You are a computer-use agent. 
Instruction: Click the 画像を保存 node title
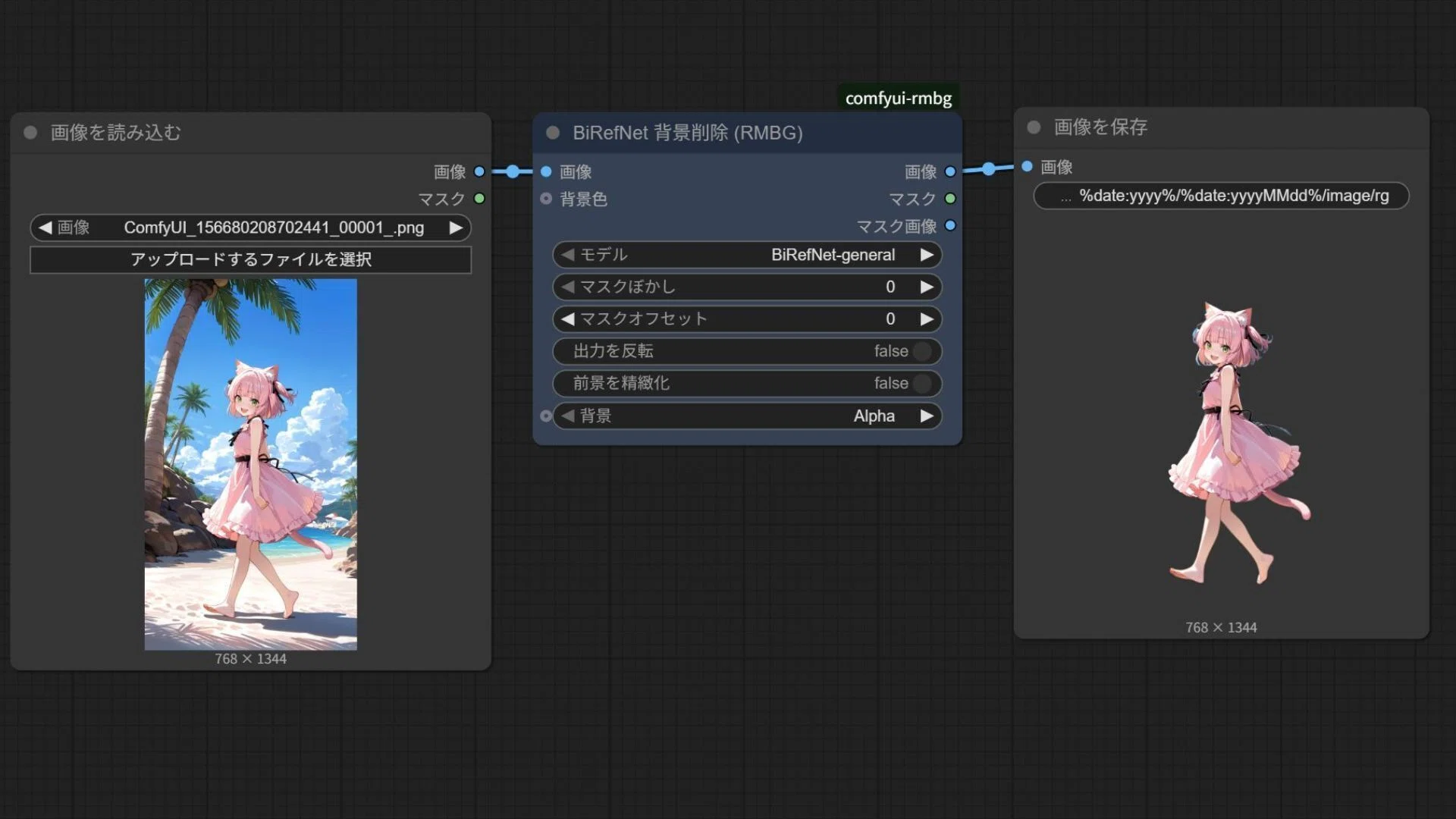1100,127
